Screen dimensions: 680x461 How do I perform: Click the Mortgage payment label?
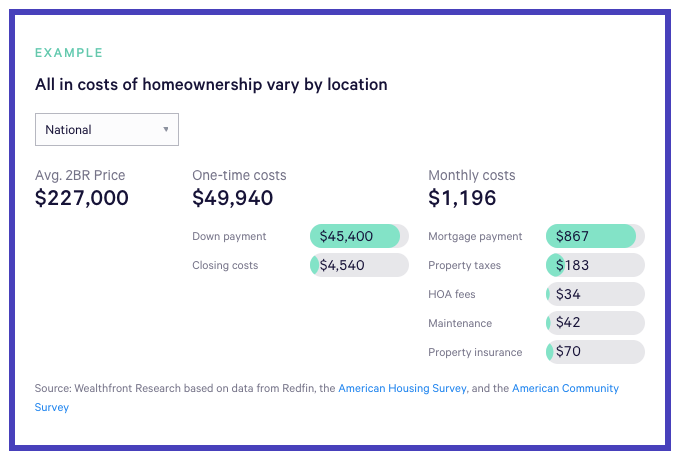475,237
